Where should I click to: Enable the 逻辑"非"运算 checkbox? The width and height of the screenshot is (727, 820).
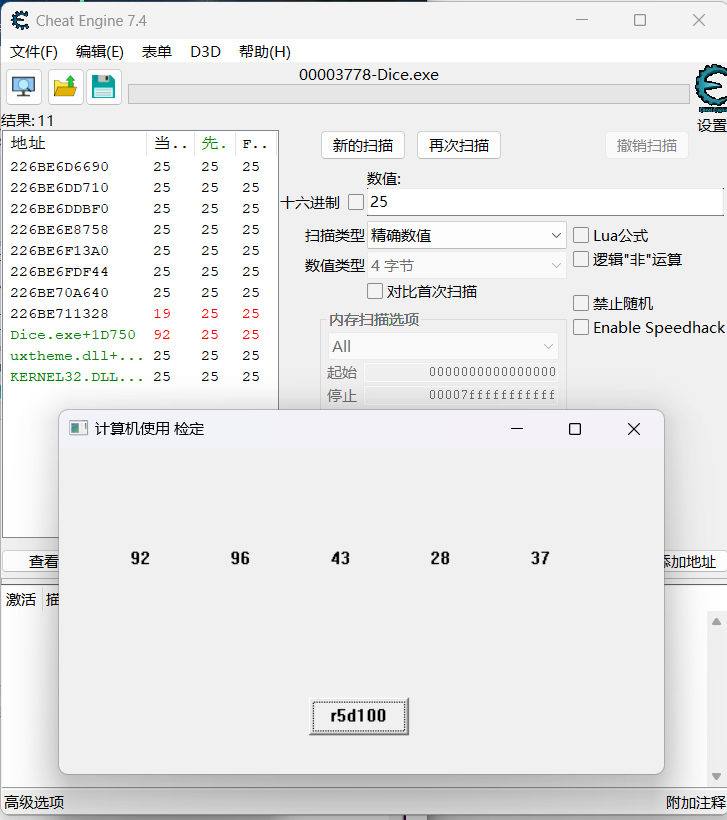tap(581, 259)
